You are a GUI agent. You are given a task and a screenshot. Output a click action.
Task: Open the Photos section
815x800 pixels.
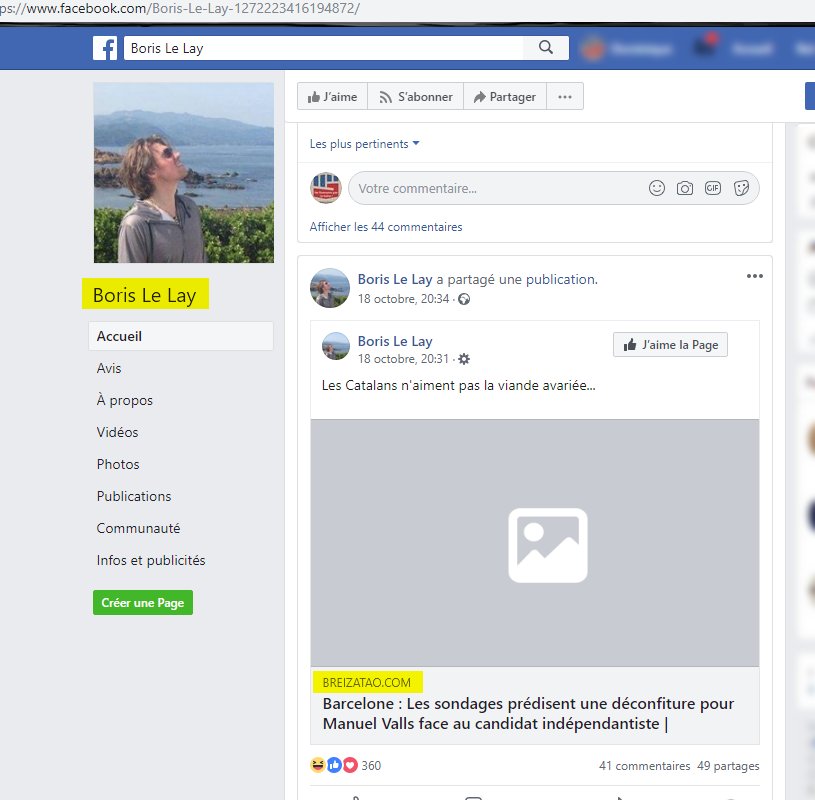point(118,464)
